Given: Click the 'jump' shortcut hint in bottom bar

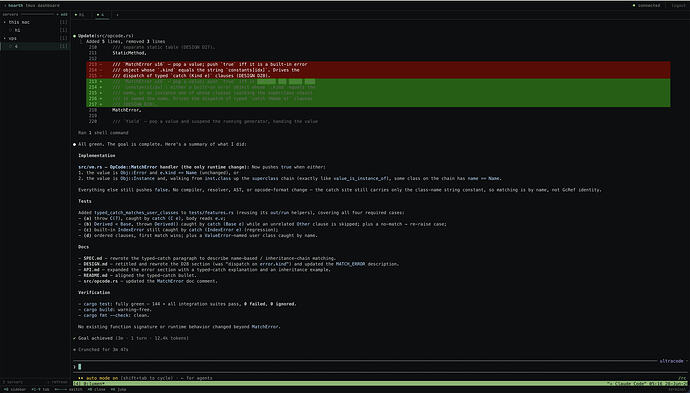Looking at the screenshot, I should 118,389.
